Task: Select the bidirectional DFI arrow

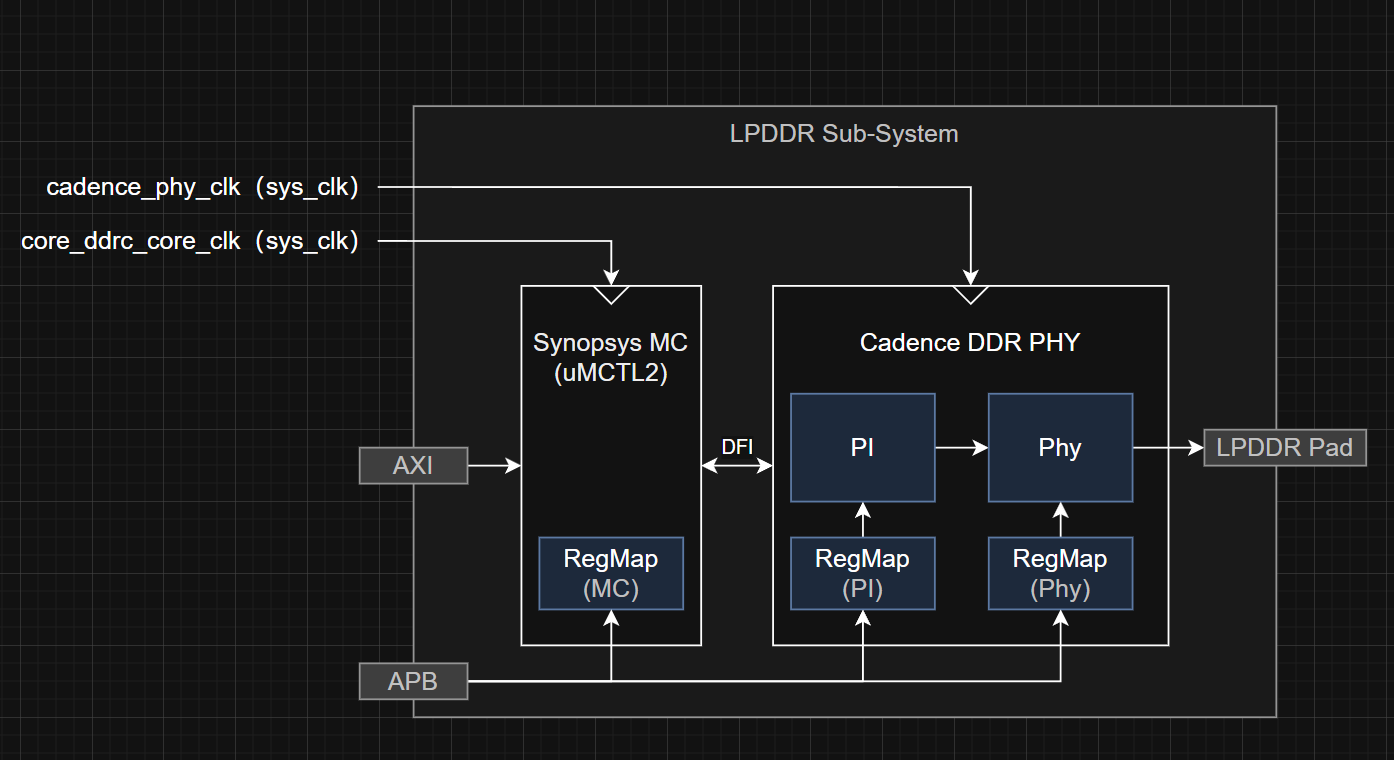Action: (x=737, y=465)
